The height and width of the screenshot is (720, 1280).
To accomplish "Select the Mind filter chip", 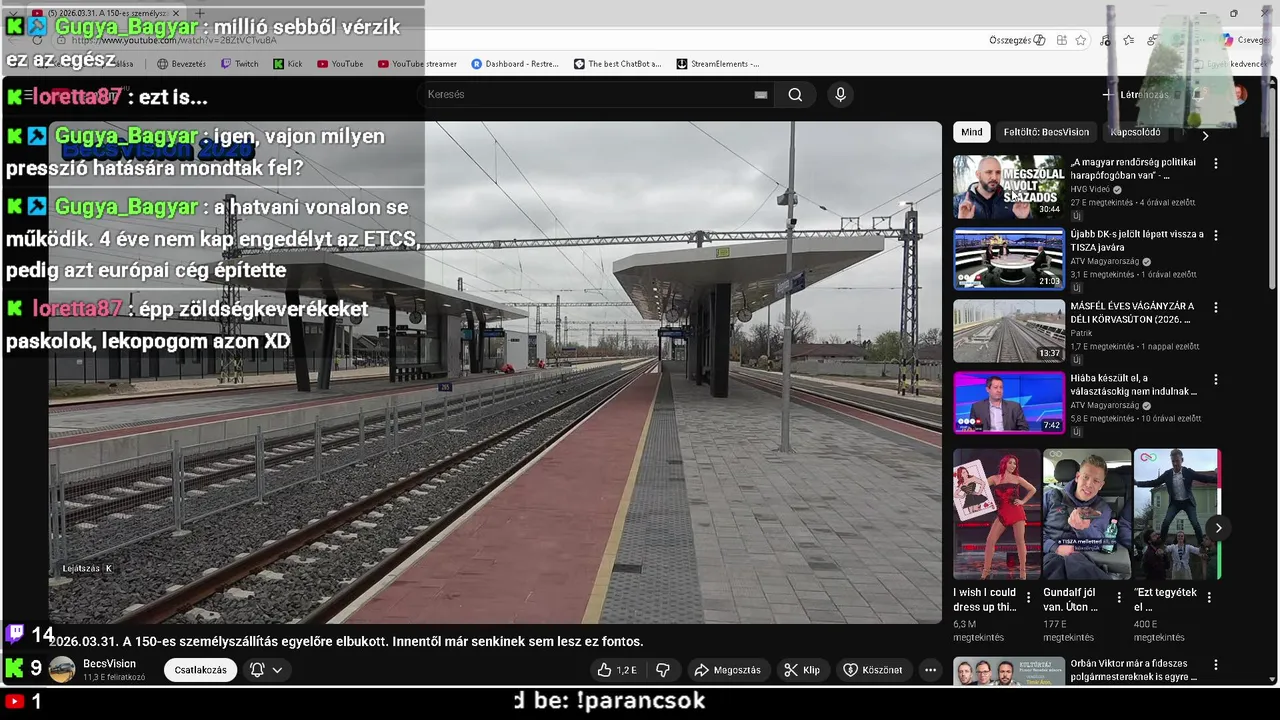I will tap(972, 132).
